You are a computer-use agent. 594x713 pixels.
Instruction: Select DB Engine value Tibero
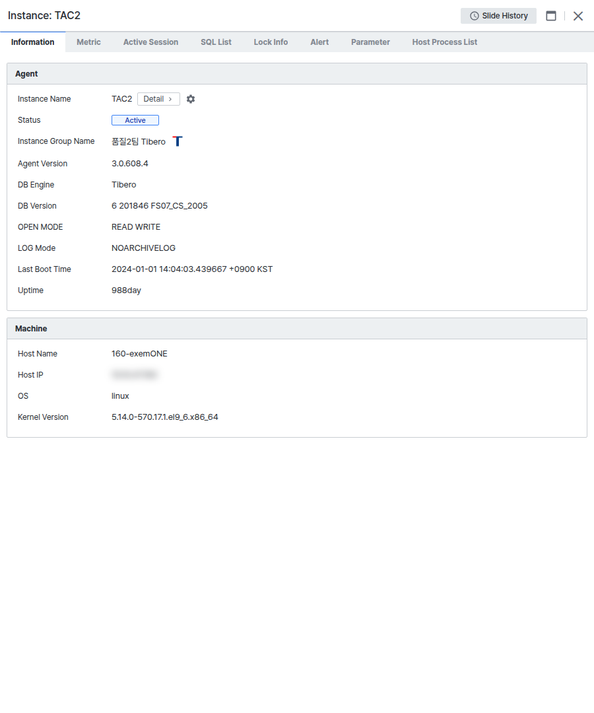pos(124,185)
